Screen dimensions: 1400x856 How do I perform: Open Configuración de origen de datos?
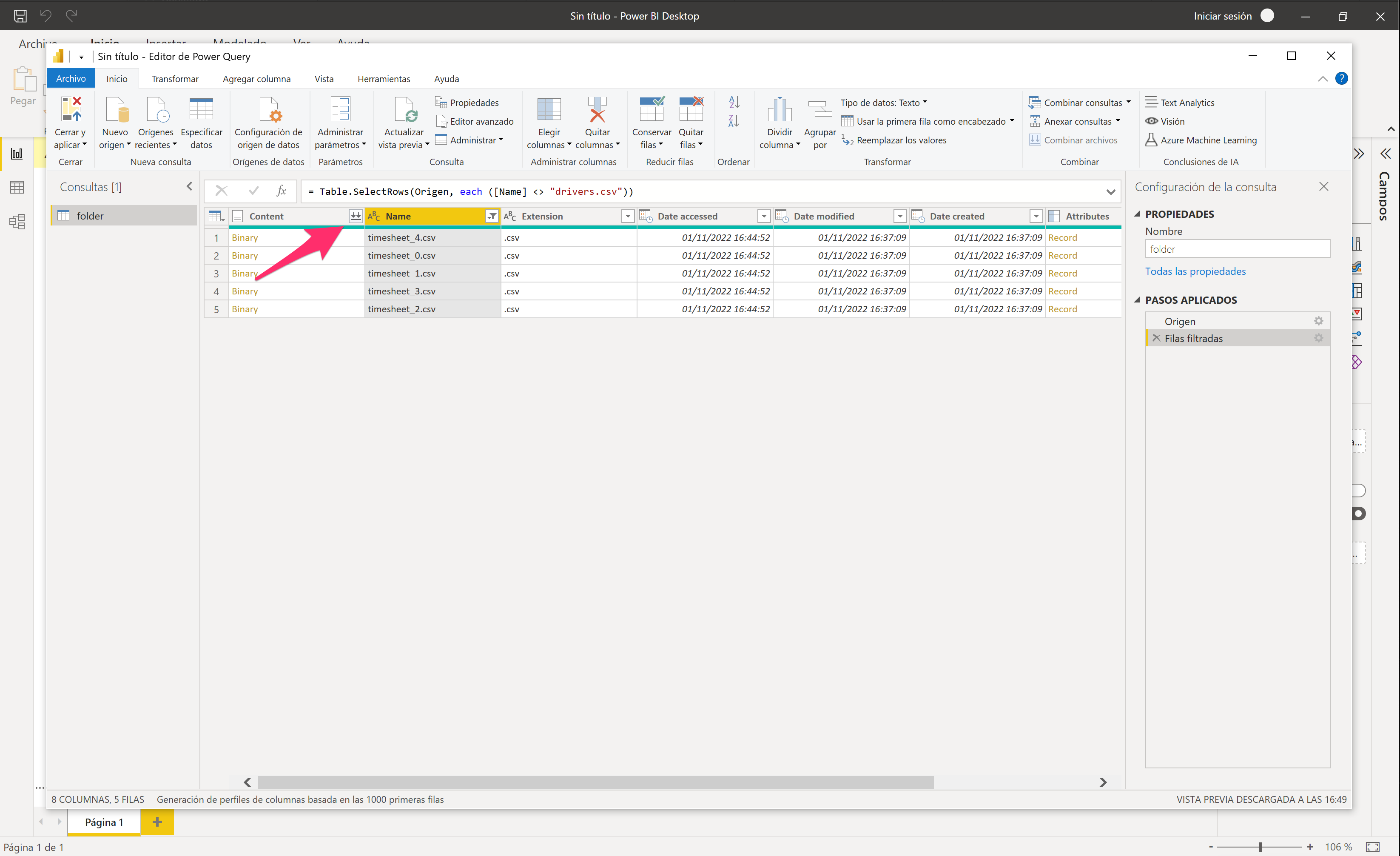(x=268, y=123)
